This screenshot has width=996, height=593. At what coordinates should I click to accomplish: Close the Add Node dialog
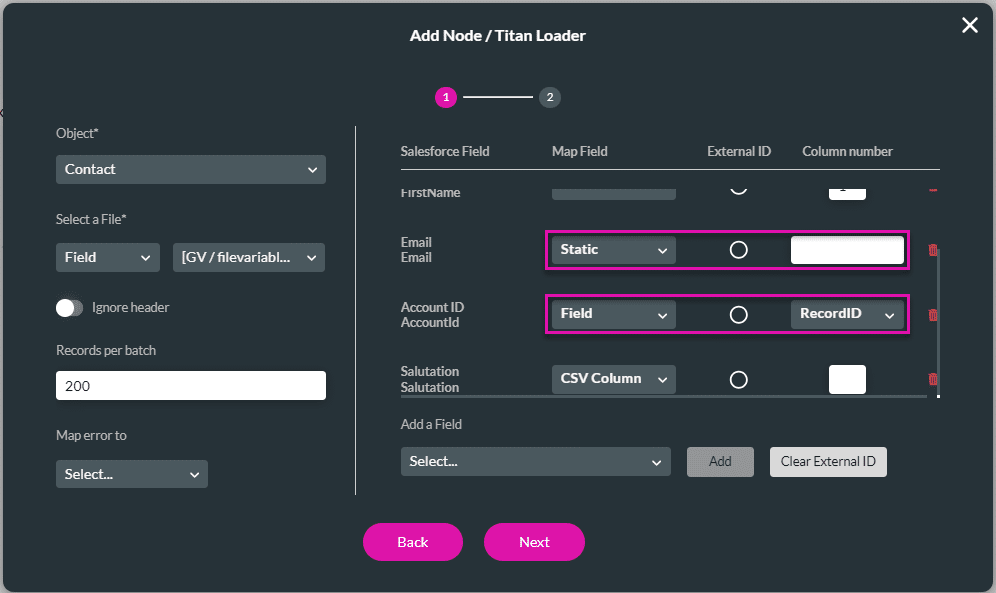tap(969, 26)
